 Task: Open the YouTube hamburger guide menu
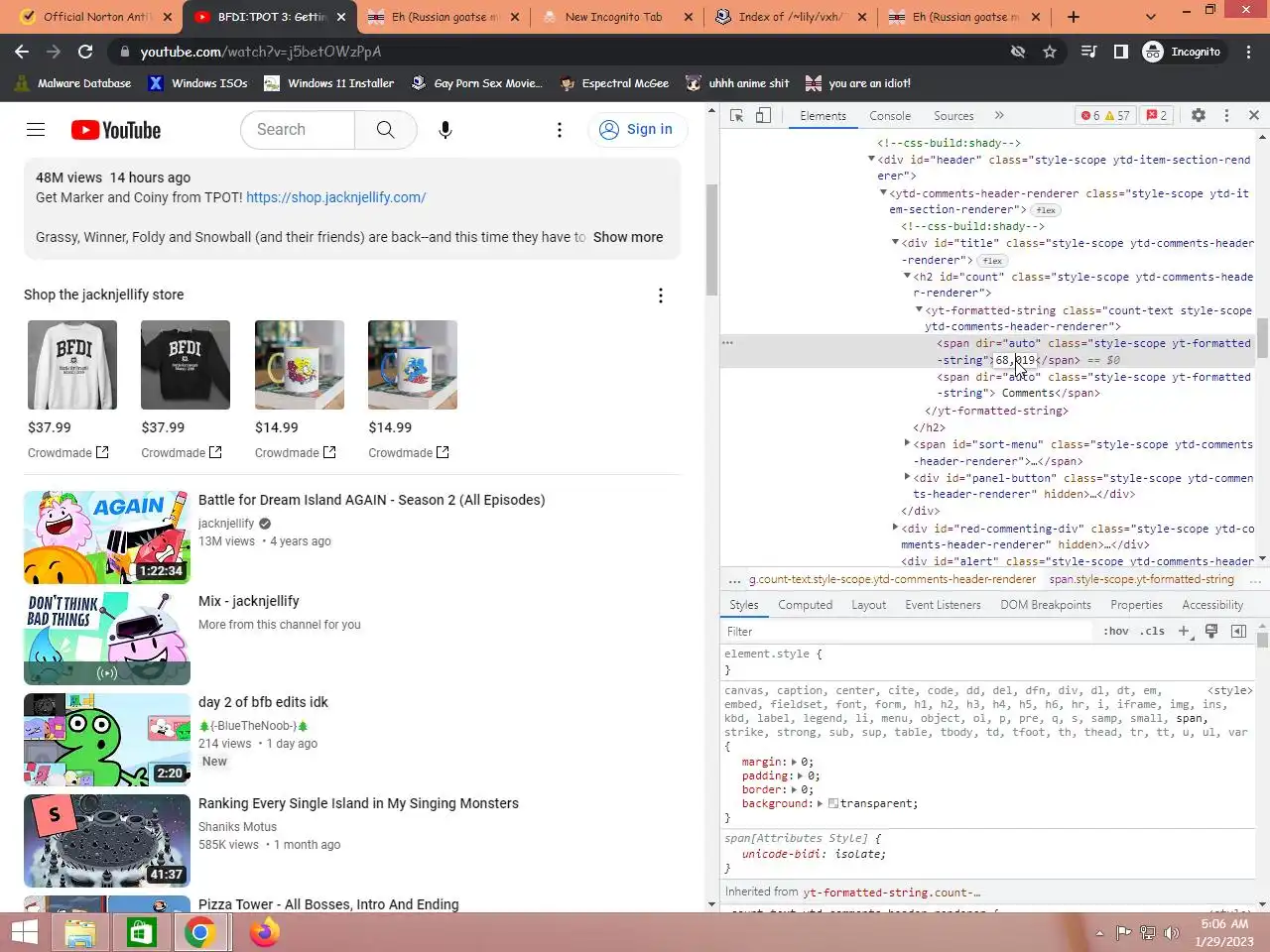pos(36,130)
